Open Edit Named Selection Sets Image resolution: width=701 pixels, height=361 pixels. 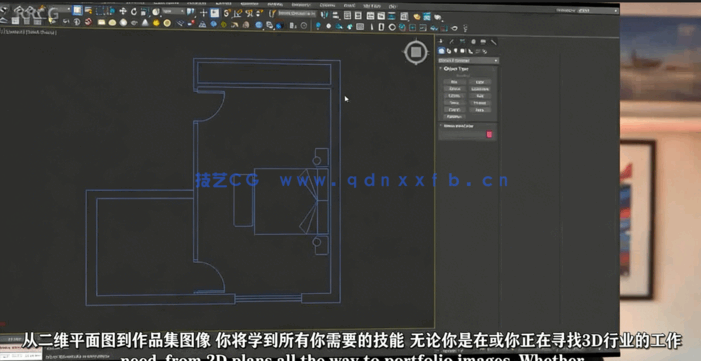272,13
